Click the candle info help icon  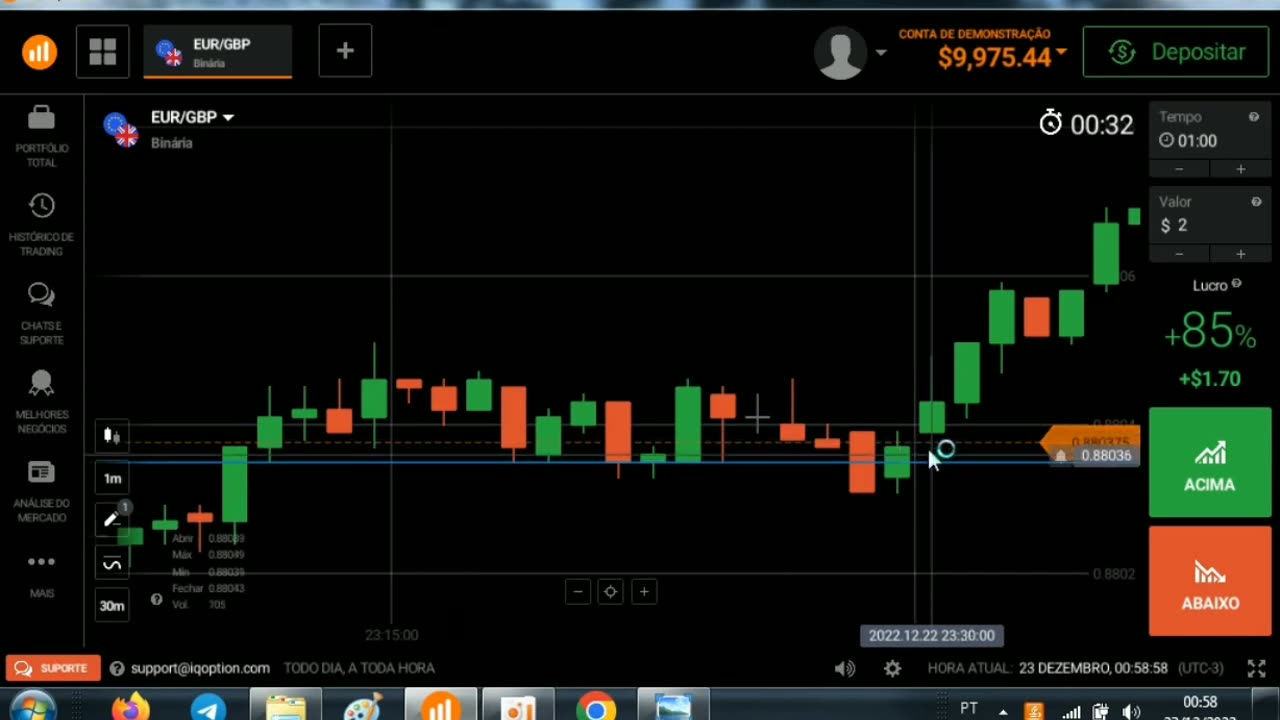[x=156, y=599]
